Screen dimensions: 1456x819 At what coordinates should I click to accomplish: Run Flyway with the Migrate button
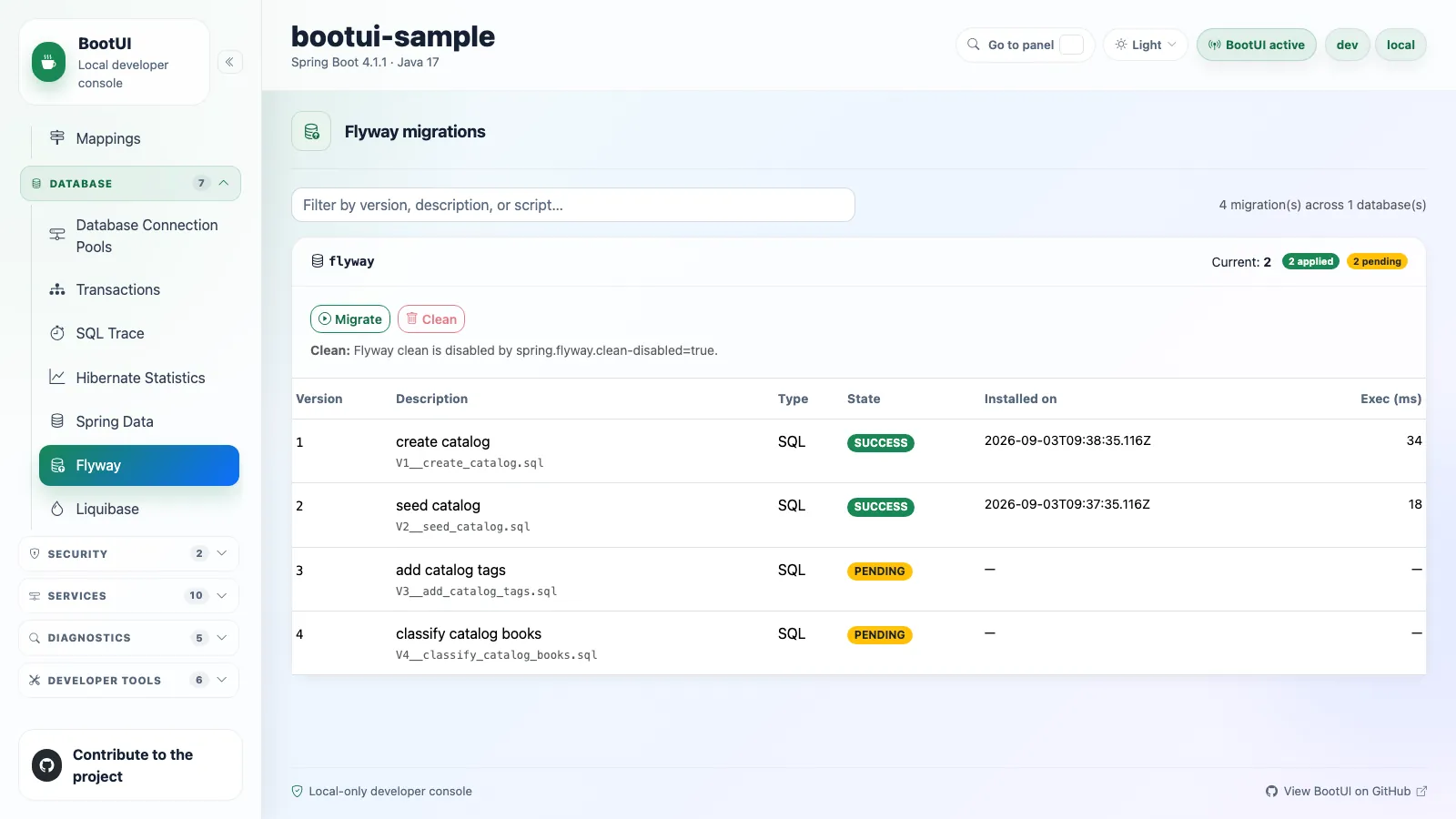pyautogui.click(x=350, y=319)
